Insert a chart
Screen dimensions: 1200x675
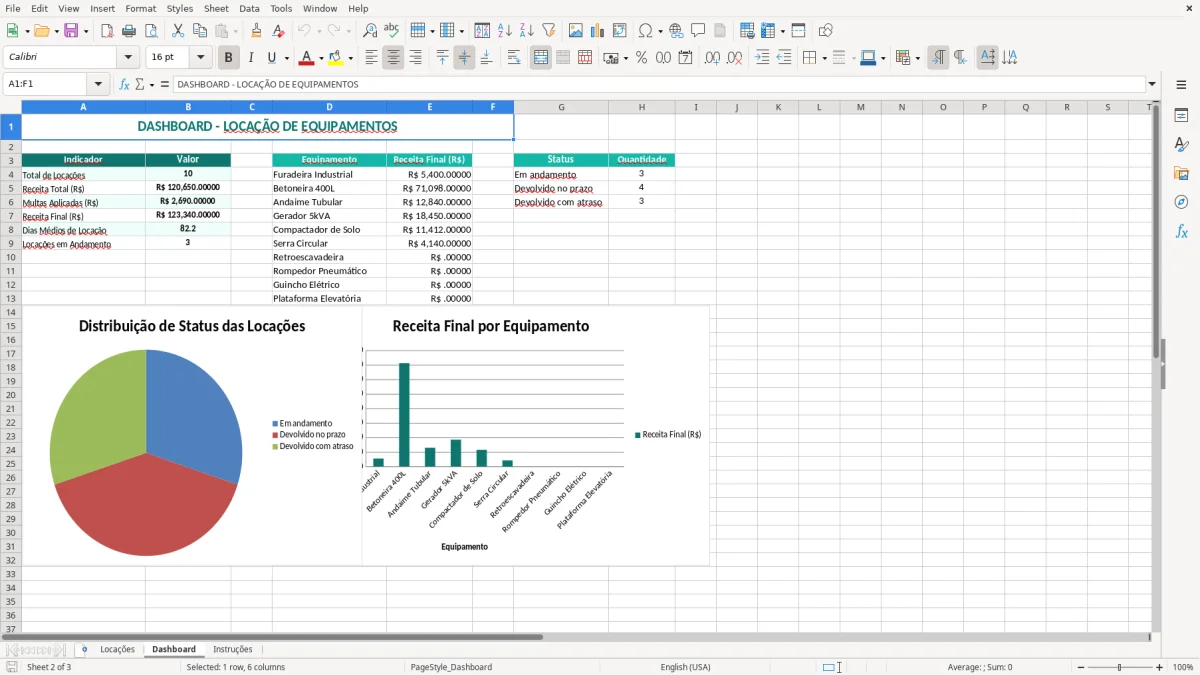click(x=598, y=31)
